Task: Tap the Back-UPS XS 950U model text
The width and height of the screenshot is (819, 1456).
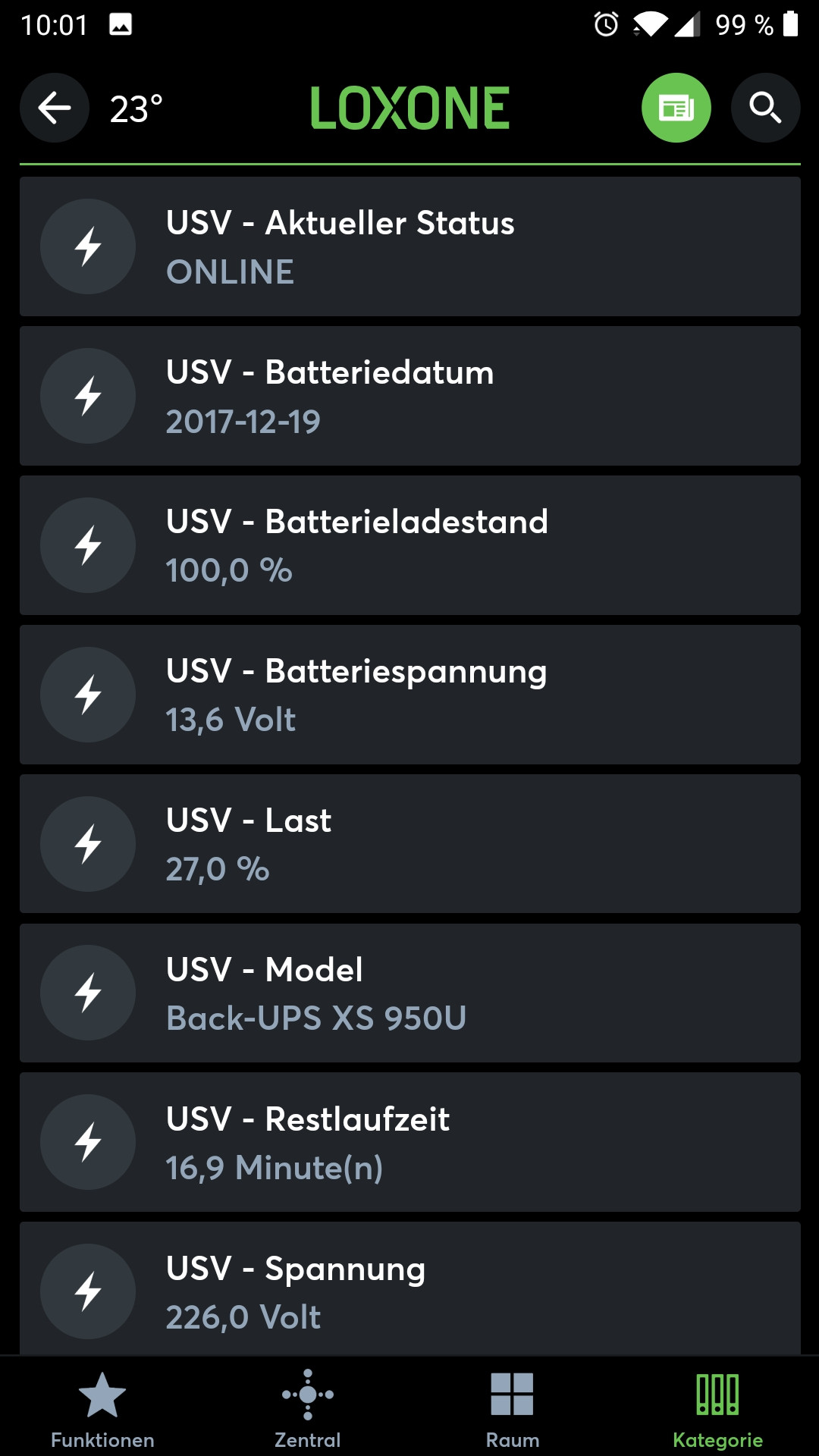Action: (316, 1018)
